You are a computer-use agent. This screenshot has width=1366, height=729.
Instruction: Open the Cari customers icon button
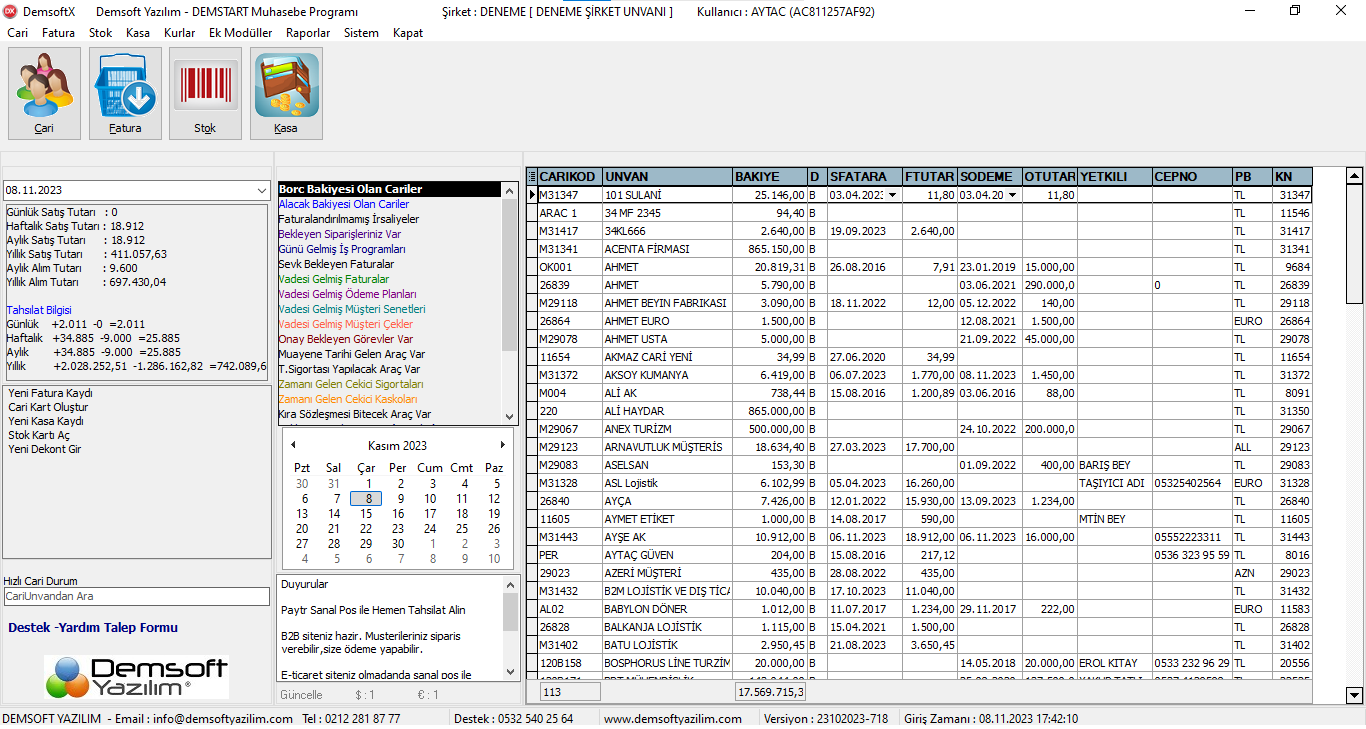[x=44, y=94]
